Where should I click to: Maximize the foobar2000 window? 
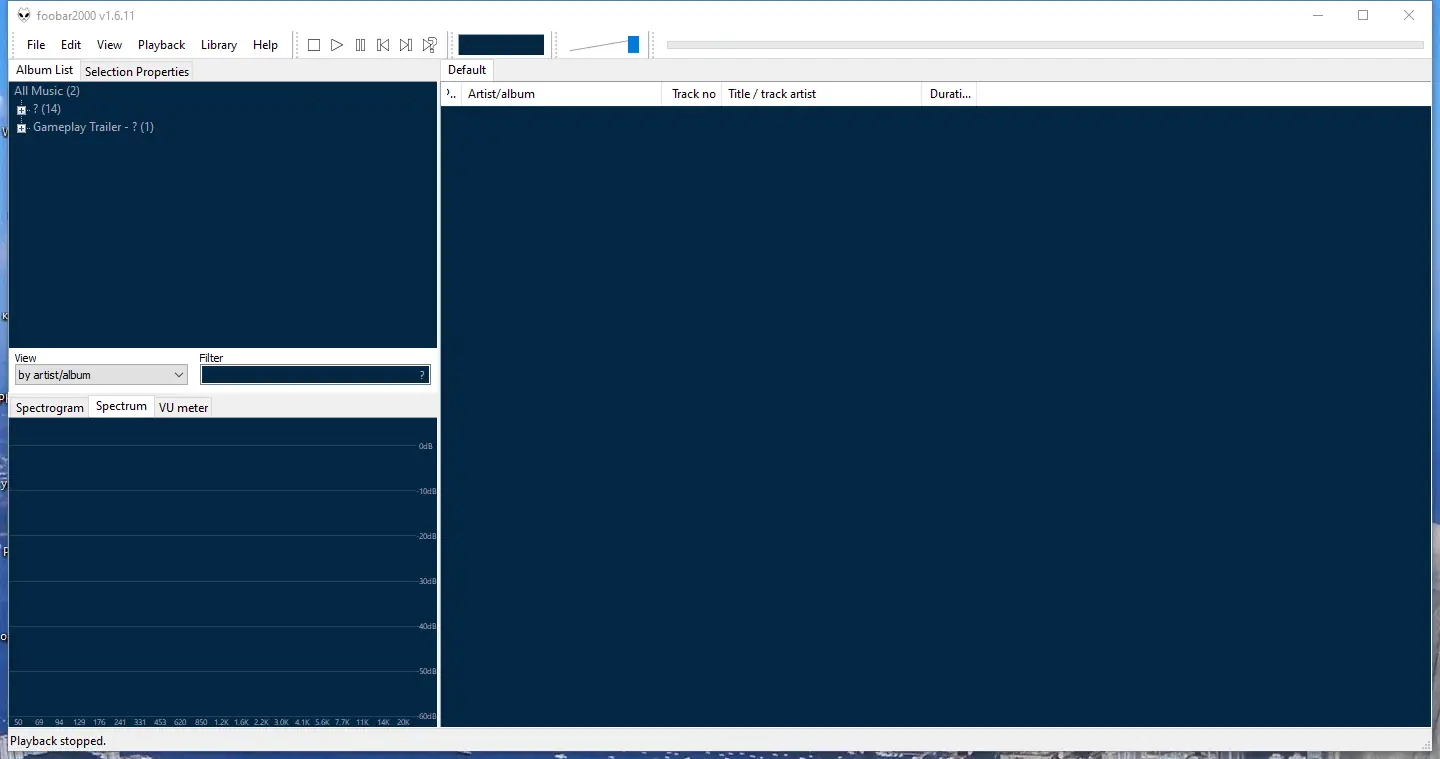1363,15
